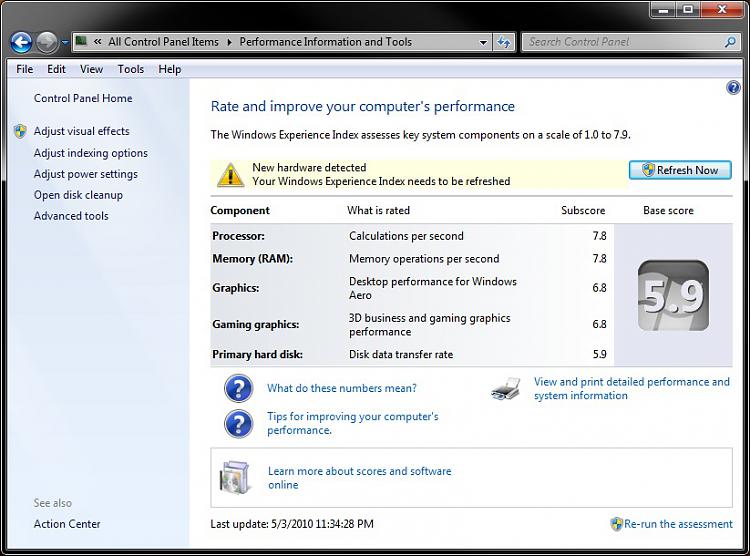Expand the address bar history dropdown

[x=483, y=42]
